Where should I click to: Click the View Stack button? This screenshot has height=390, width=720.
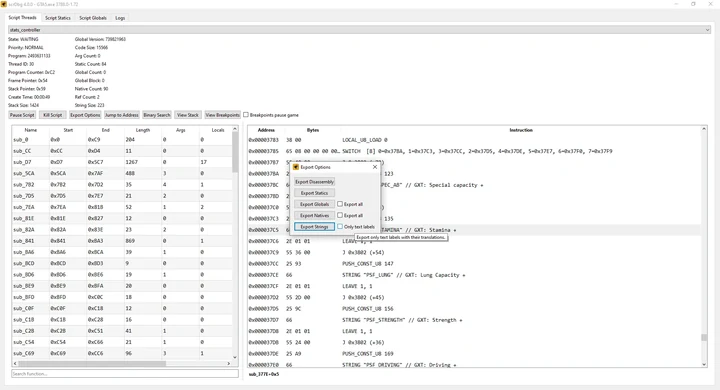[x=188, y=115]
